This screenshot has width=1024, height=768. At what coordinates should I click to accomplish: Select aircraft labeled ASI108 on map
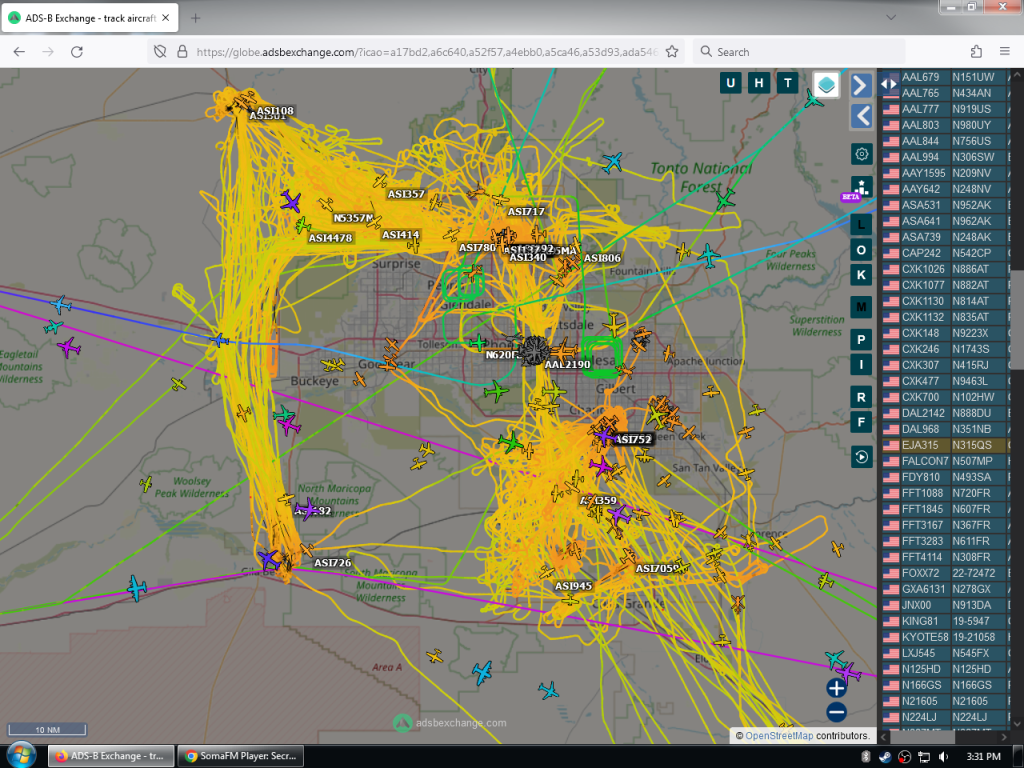(x=245, y=102)
